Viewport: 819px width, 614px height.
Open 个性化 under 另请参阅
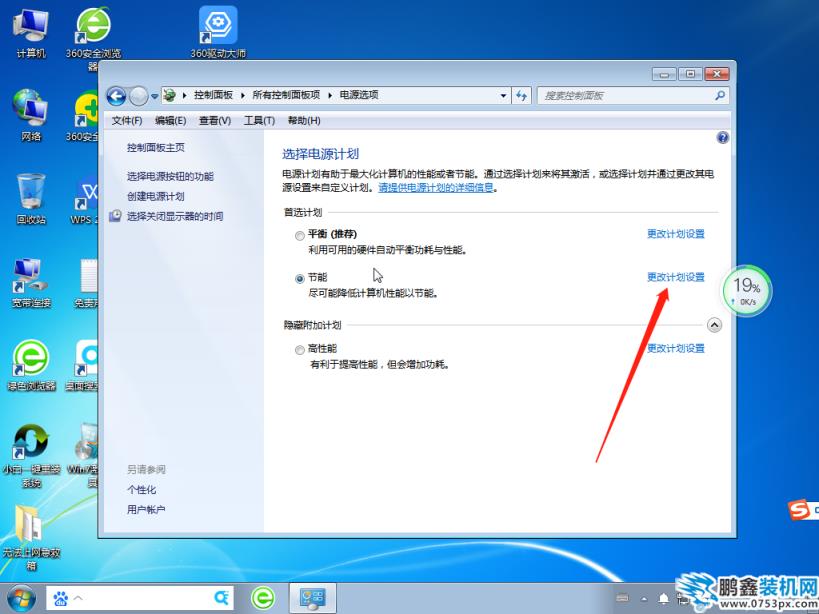click(141, 490)
